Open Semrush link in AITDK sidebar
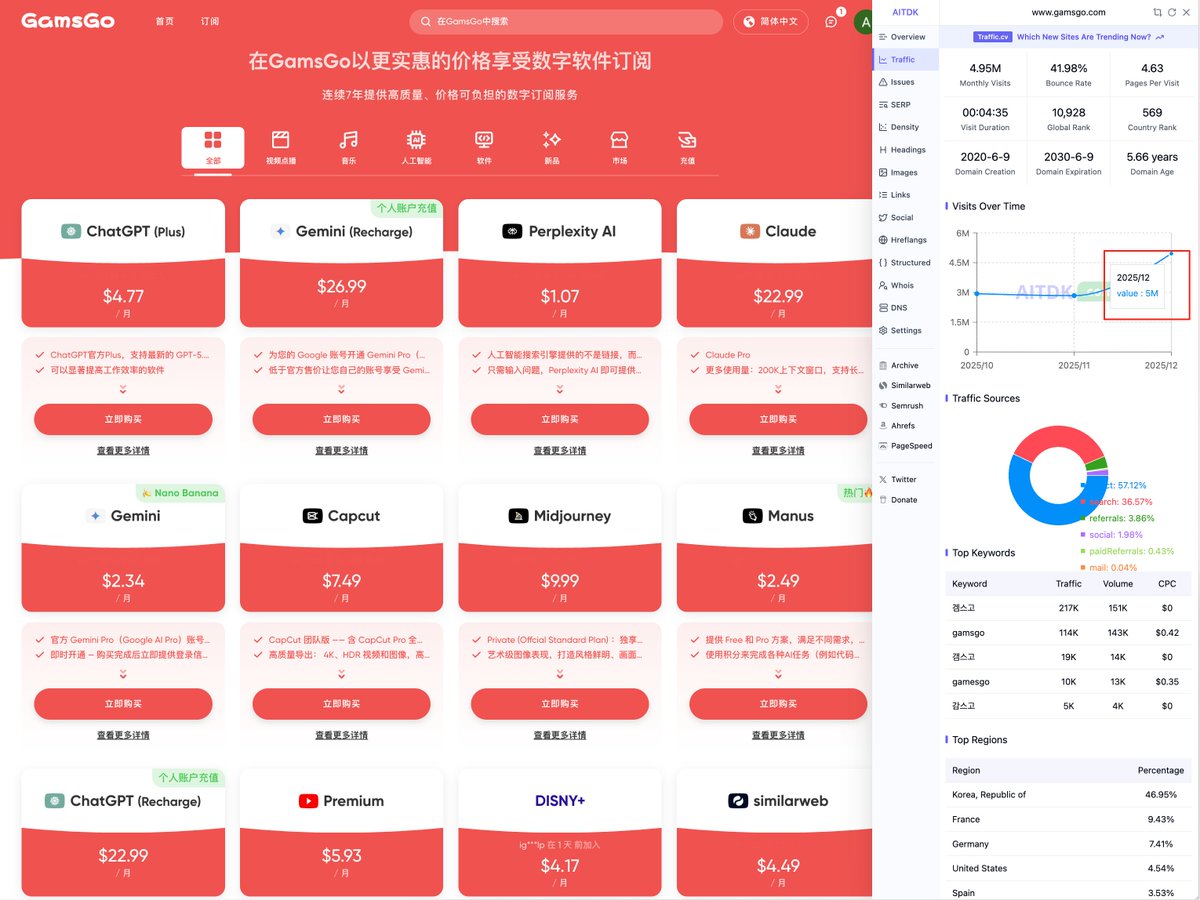 [x=901, y=405]
